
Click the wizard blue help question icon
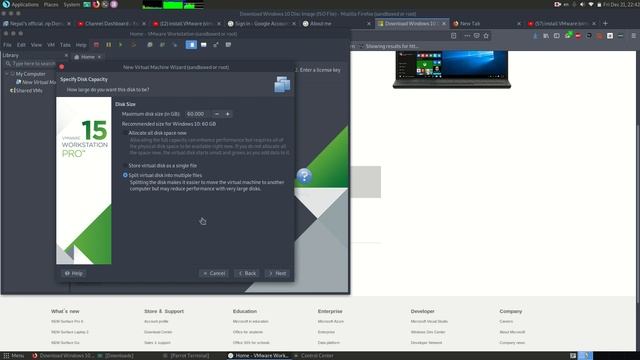(304, 176)
